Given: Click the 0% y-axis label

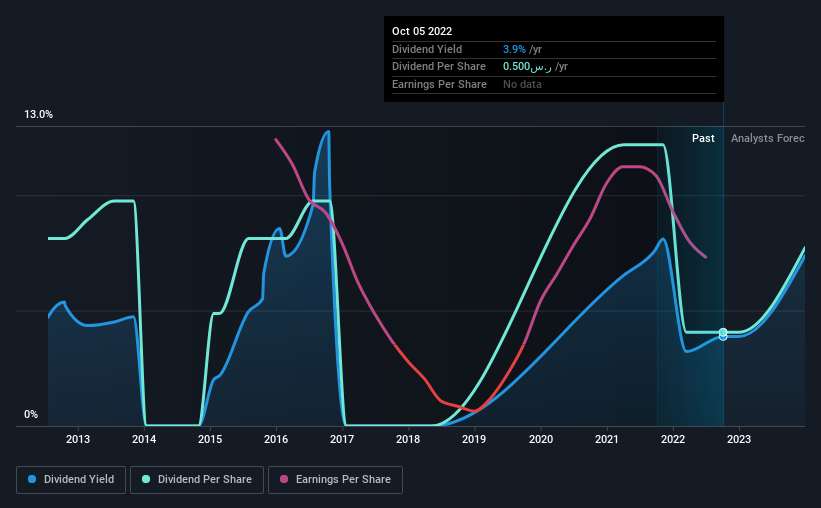Looking at the screenshot, I should point(31,414).
